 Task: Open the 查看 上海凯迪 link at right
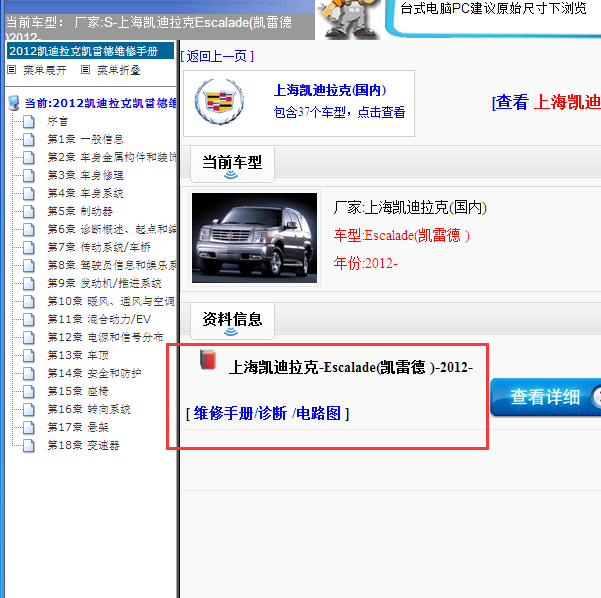(x=547, y=103)
